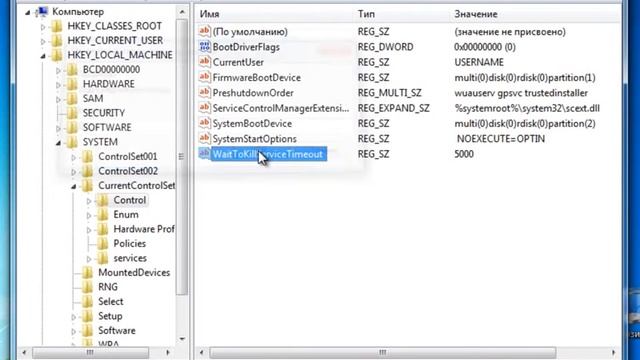This screenshot has width=640, height=360.
Task: Click the values pane horizontal scrollbar thumb
Action: (382, 352)
